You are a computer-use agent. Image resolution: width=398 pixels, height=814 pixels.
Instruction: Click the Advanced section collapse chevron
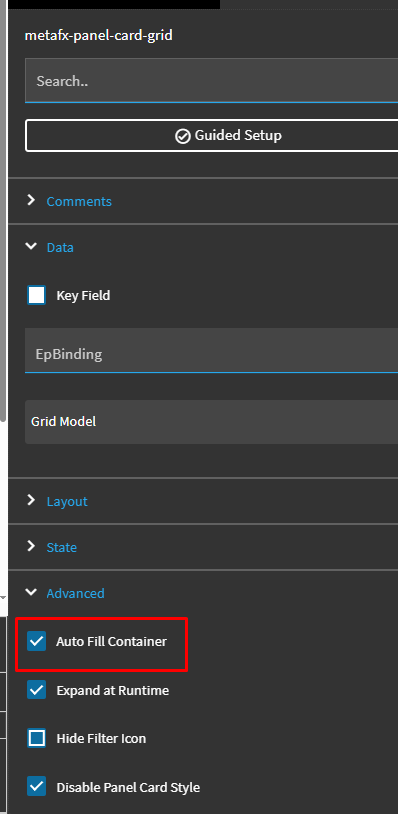(31, 592)
